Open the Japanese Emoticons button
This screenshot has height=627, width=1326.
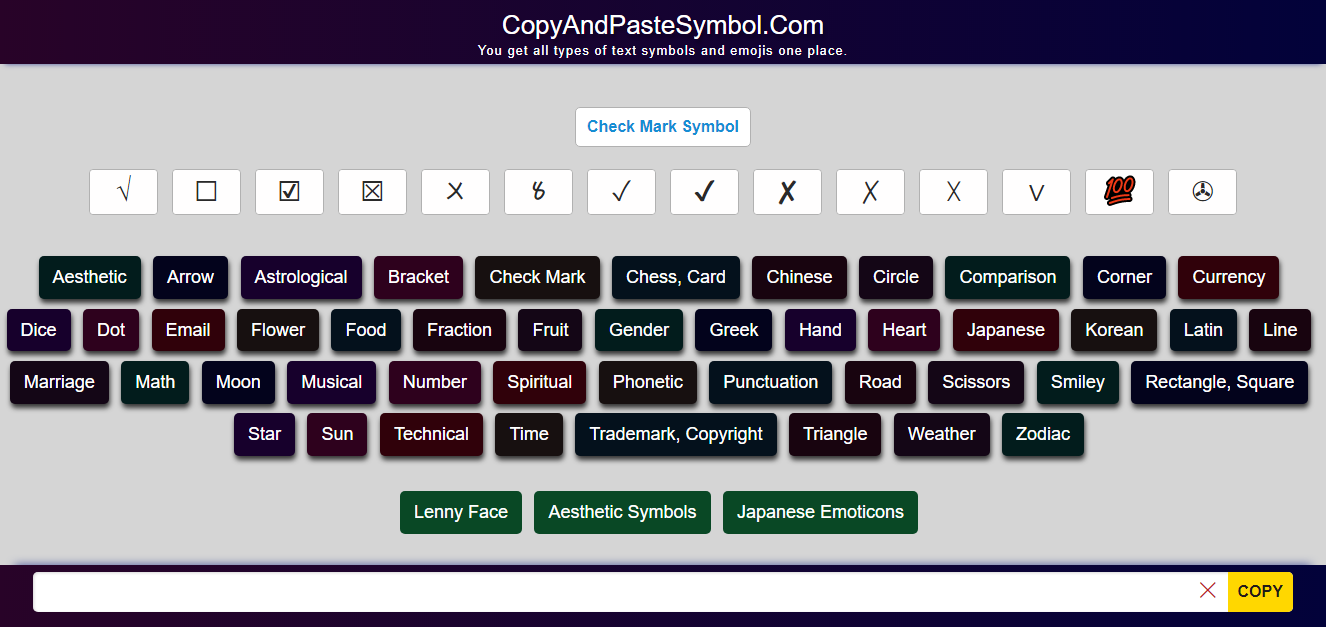(x=820, y=512)
